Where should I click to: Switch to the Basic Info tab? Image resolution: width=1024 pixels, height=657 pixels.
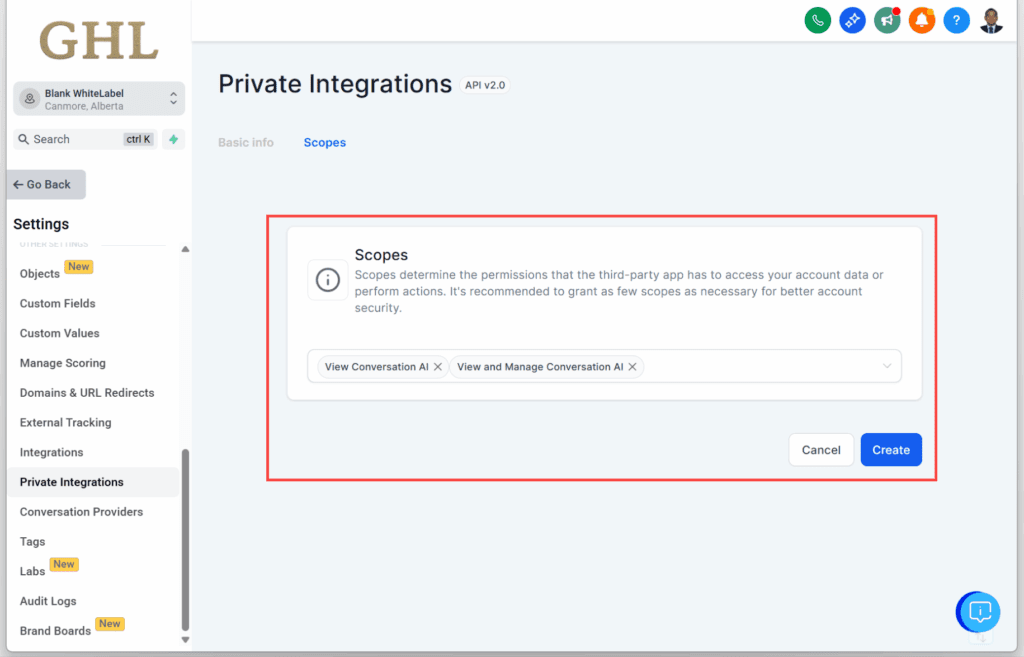click(246, 142)
